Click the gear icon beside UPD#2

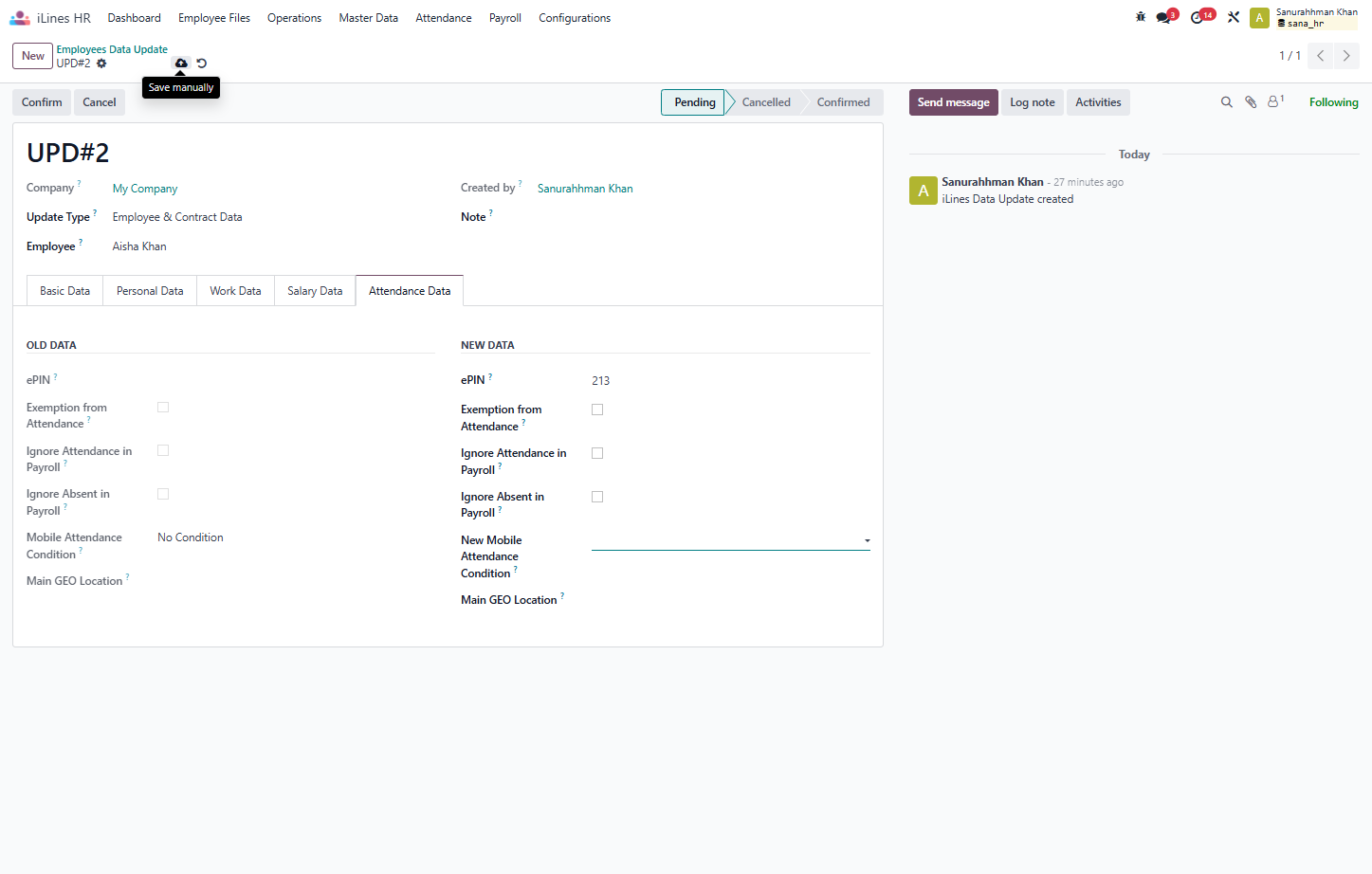pos(101,64)
